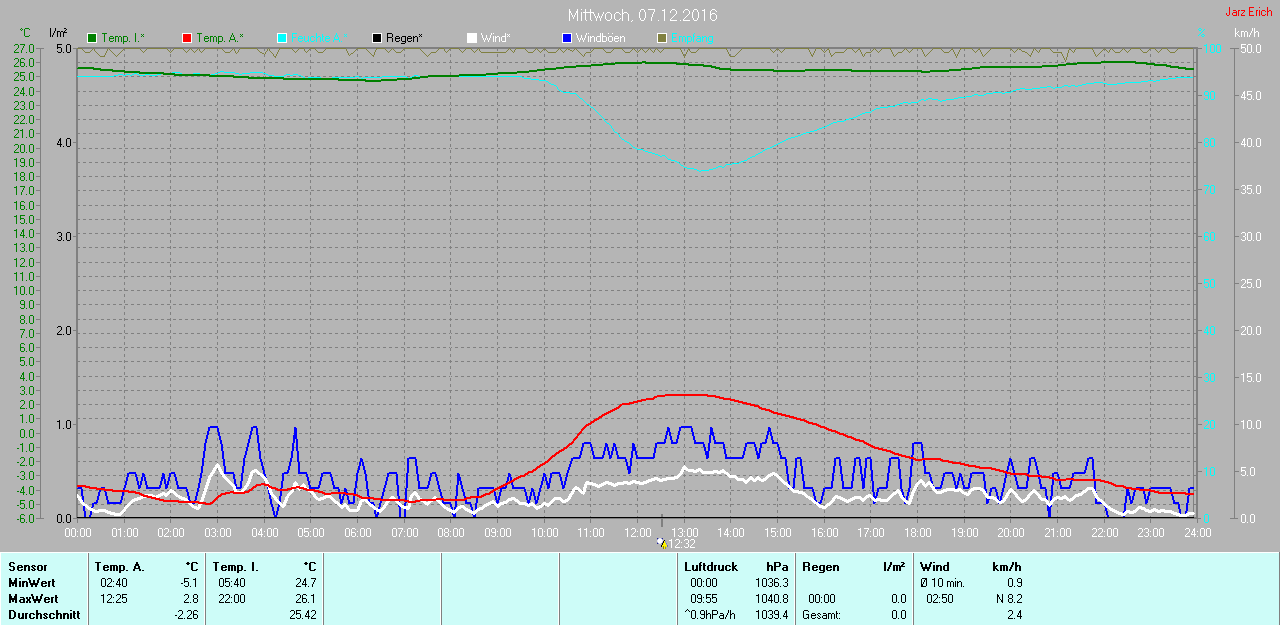Click the '06:00' x-axis time label

(358, 533)
